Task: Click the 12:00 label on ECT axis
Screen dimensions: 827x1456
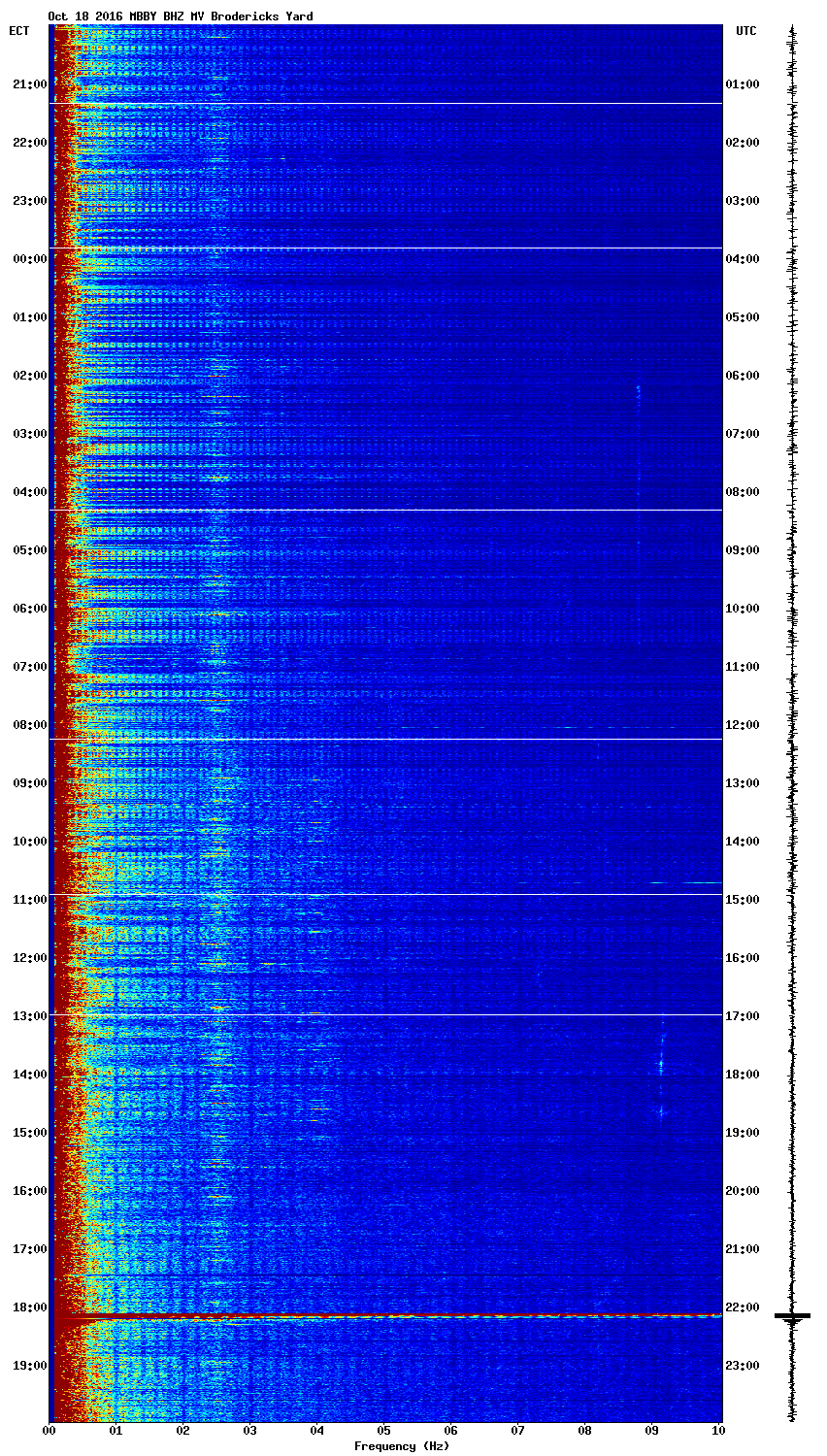Action: [29, 958]
